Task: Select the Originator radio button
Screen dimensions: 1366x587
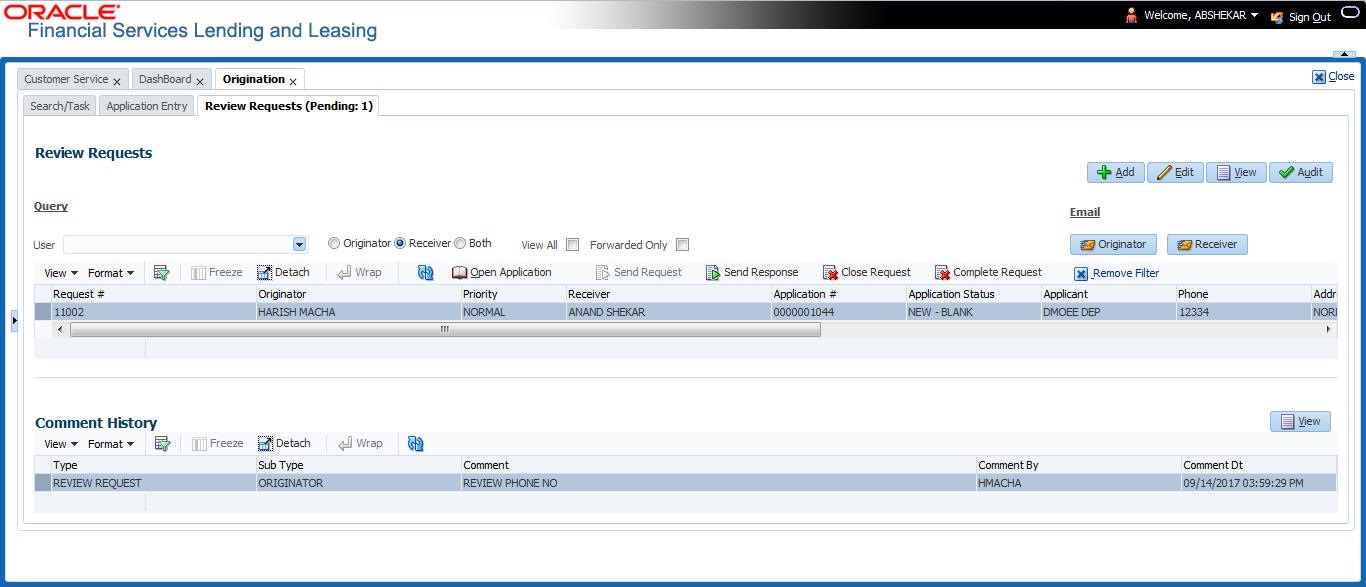Action: pyautogui.click(x=334, y=243)
